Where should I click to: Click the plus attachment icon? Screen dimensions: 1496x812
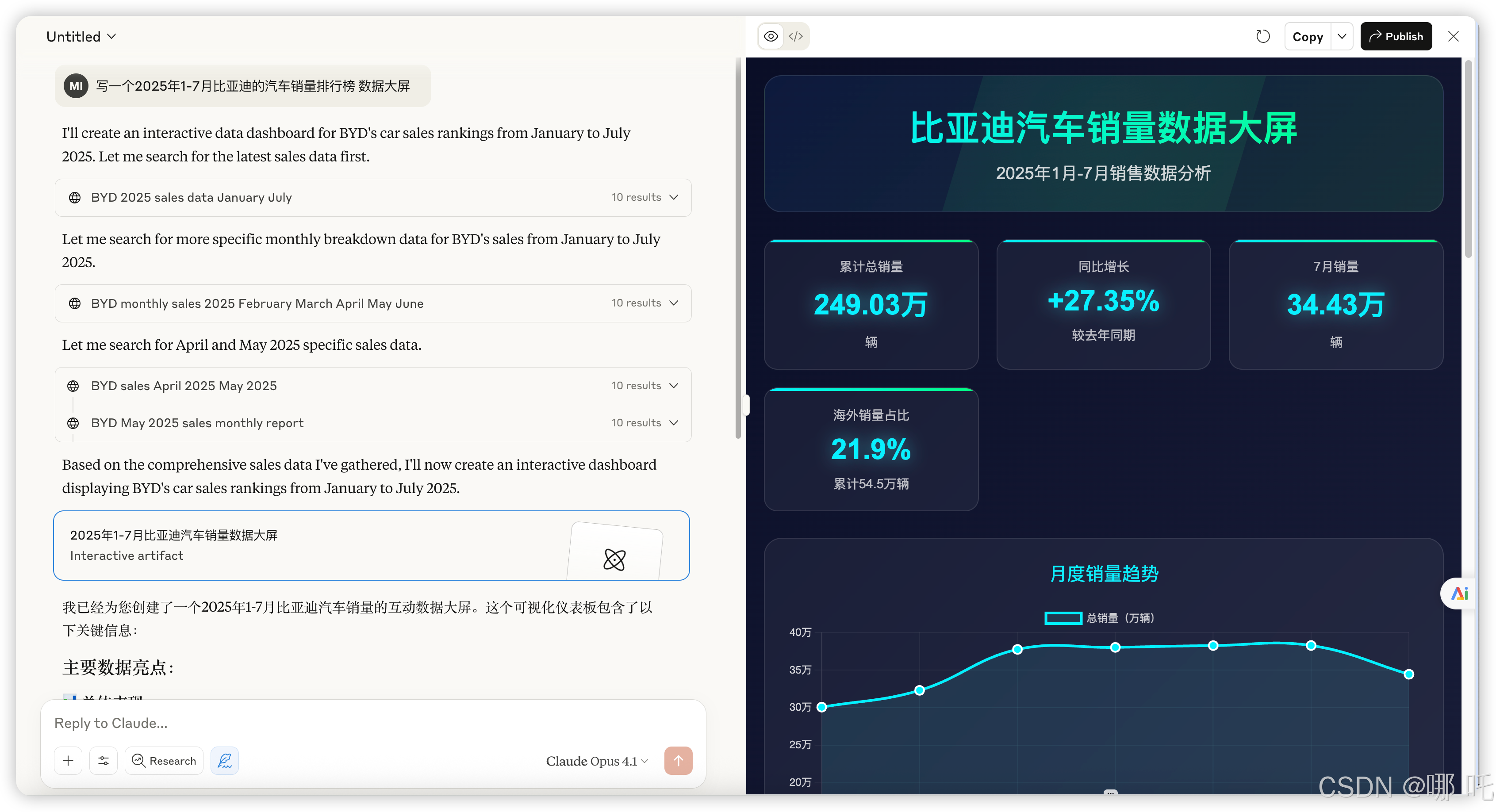(68, 761)
